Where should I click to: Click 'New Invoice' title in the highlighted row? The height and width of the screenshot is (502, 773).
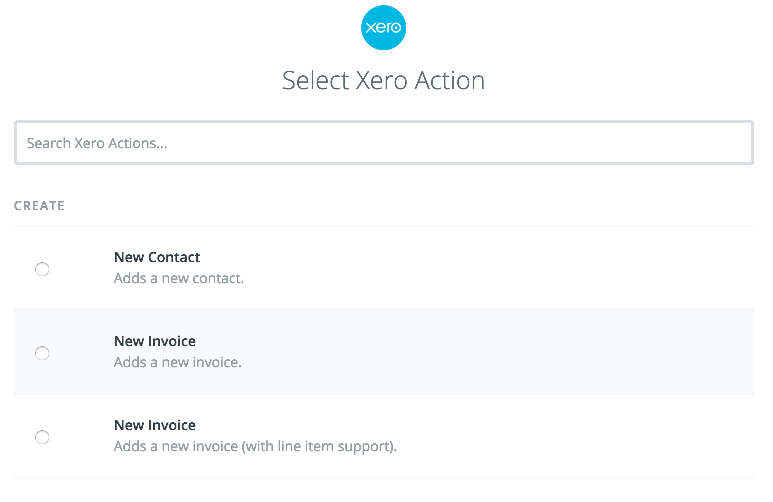[x=155, y=341]
